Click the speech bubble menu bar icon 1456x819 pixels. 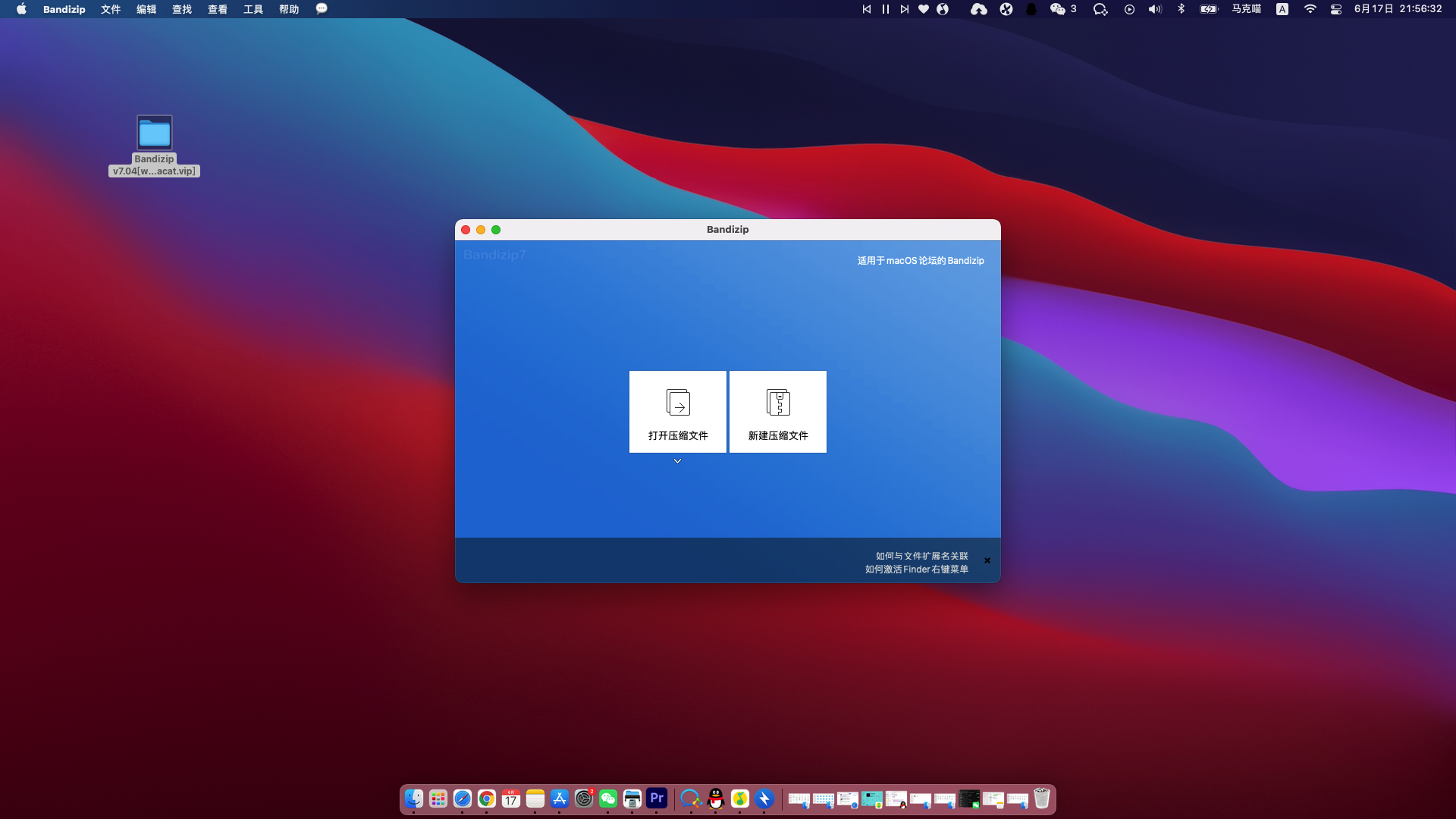322,9
